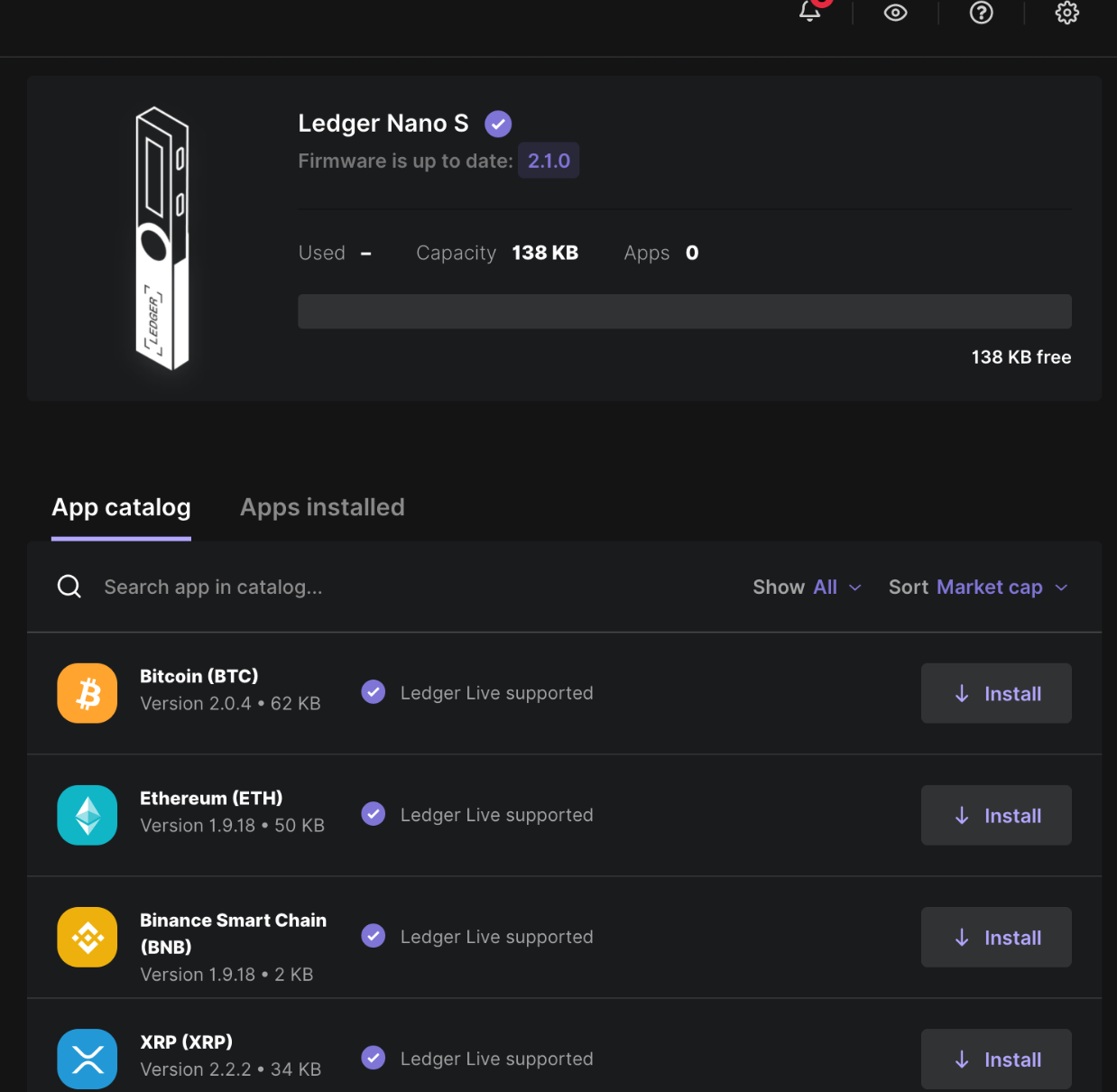Switch to the Apps installed tab
Screen dimensions: 1117x1092
click(x=322, y=507)
